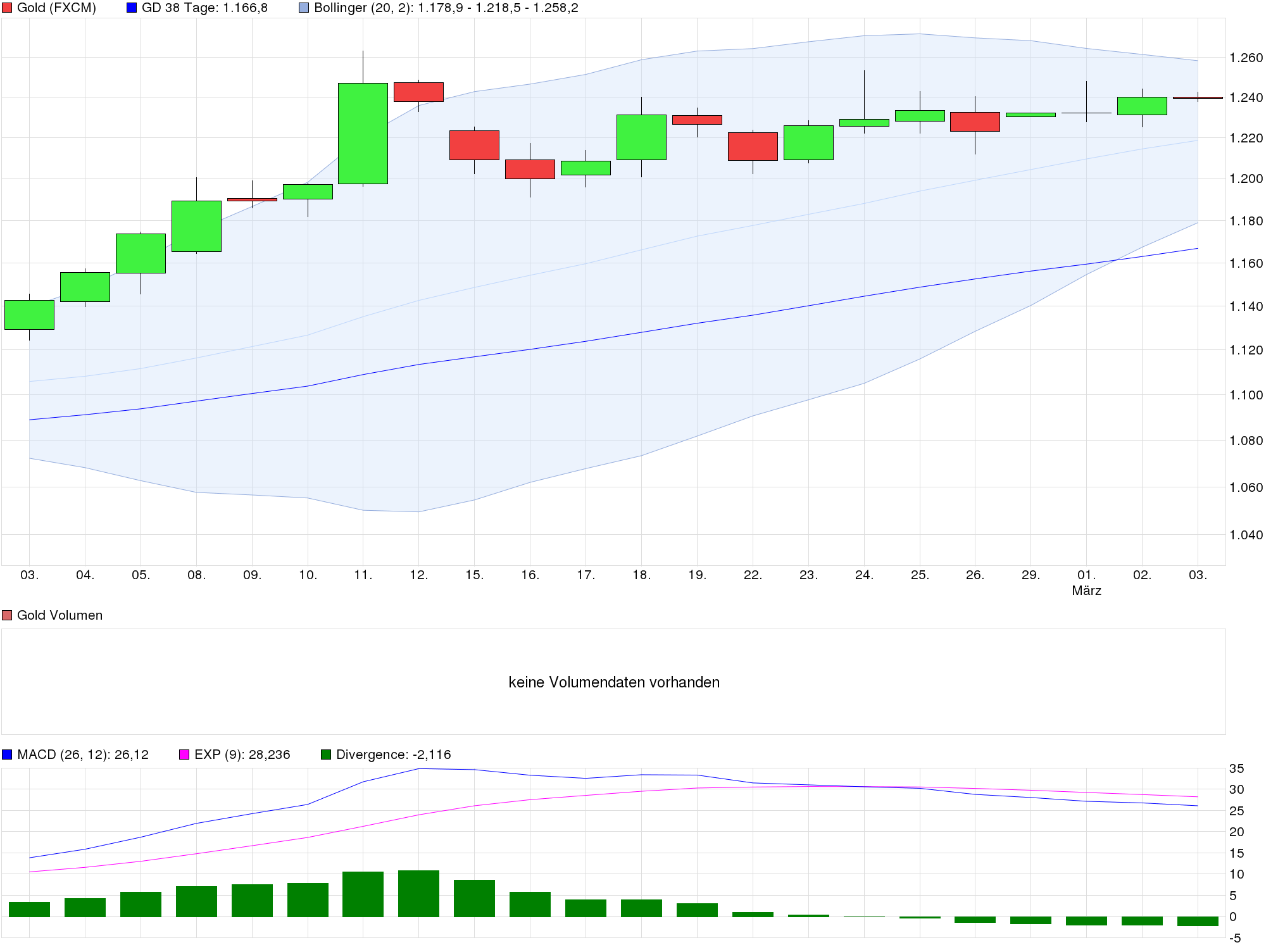The image size is (1278, 952).
Task: Click the light-blue Bollinger legend swatch
Action: (x=304, y=8)
